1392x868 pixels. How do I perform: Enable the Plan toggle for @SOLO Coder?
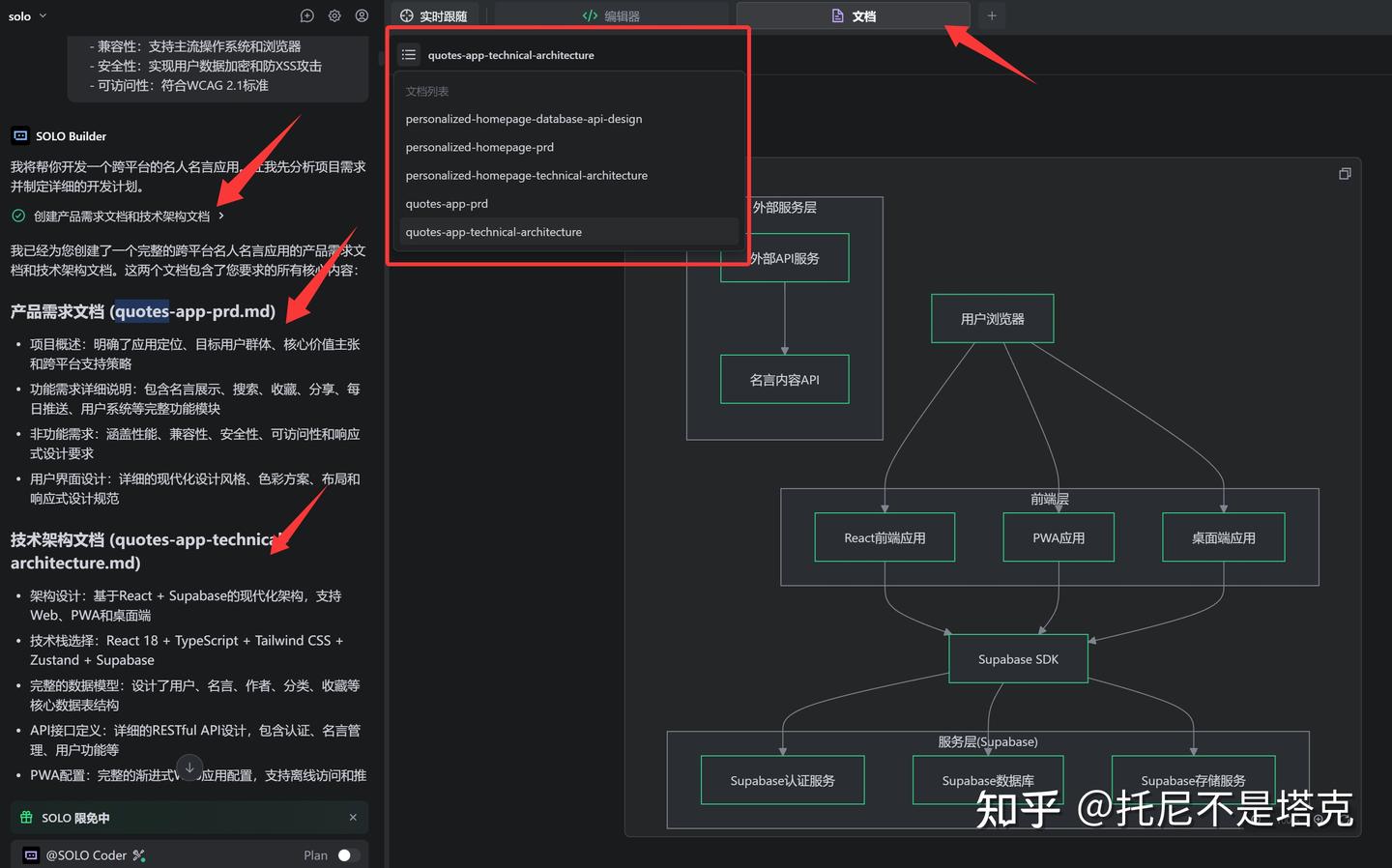point(346,854)
